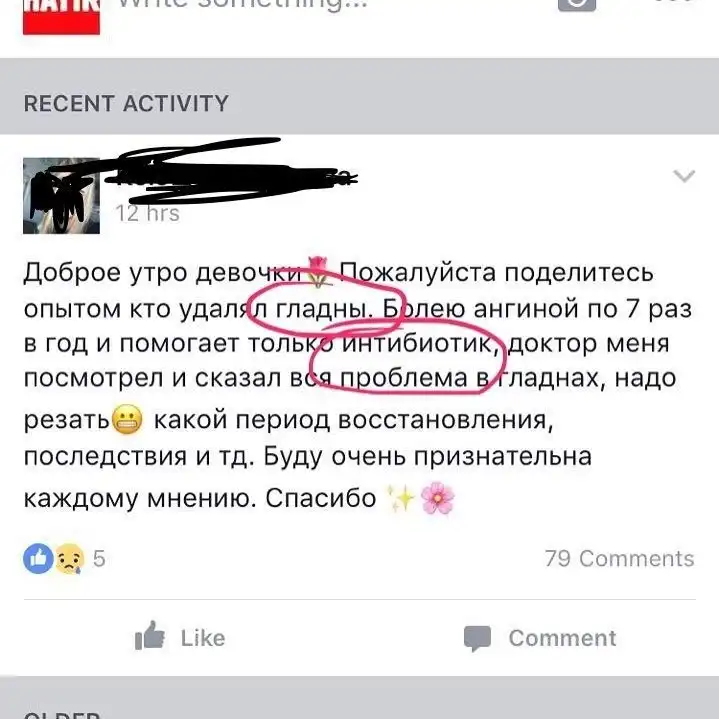
Task: Tap the pink flower emoji ending the post
Action: coord(437,498)
